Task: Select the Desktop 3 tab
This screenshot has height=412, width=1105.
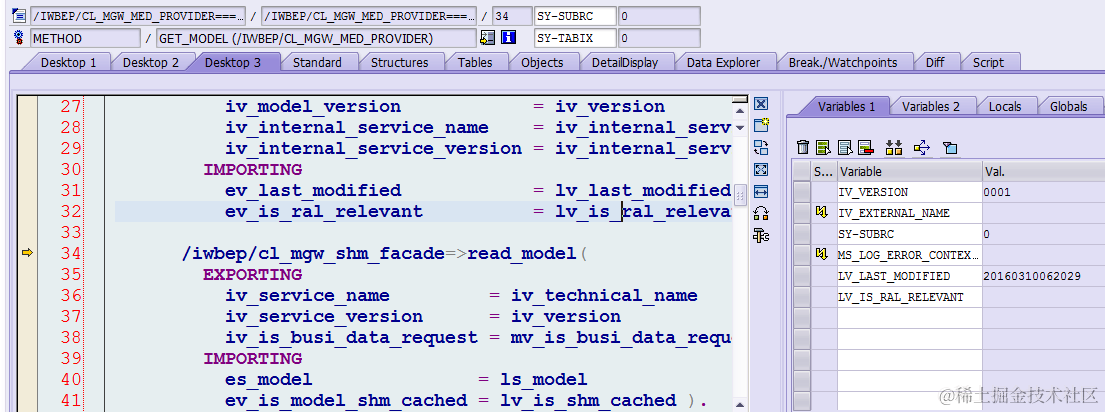Action: pyautogui.click(x=233, y=63)
